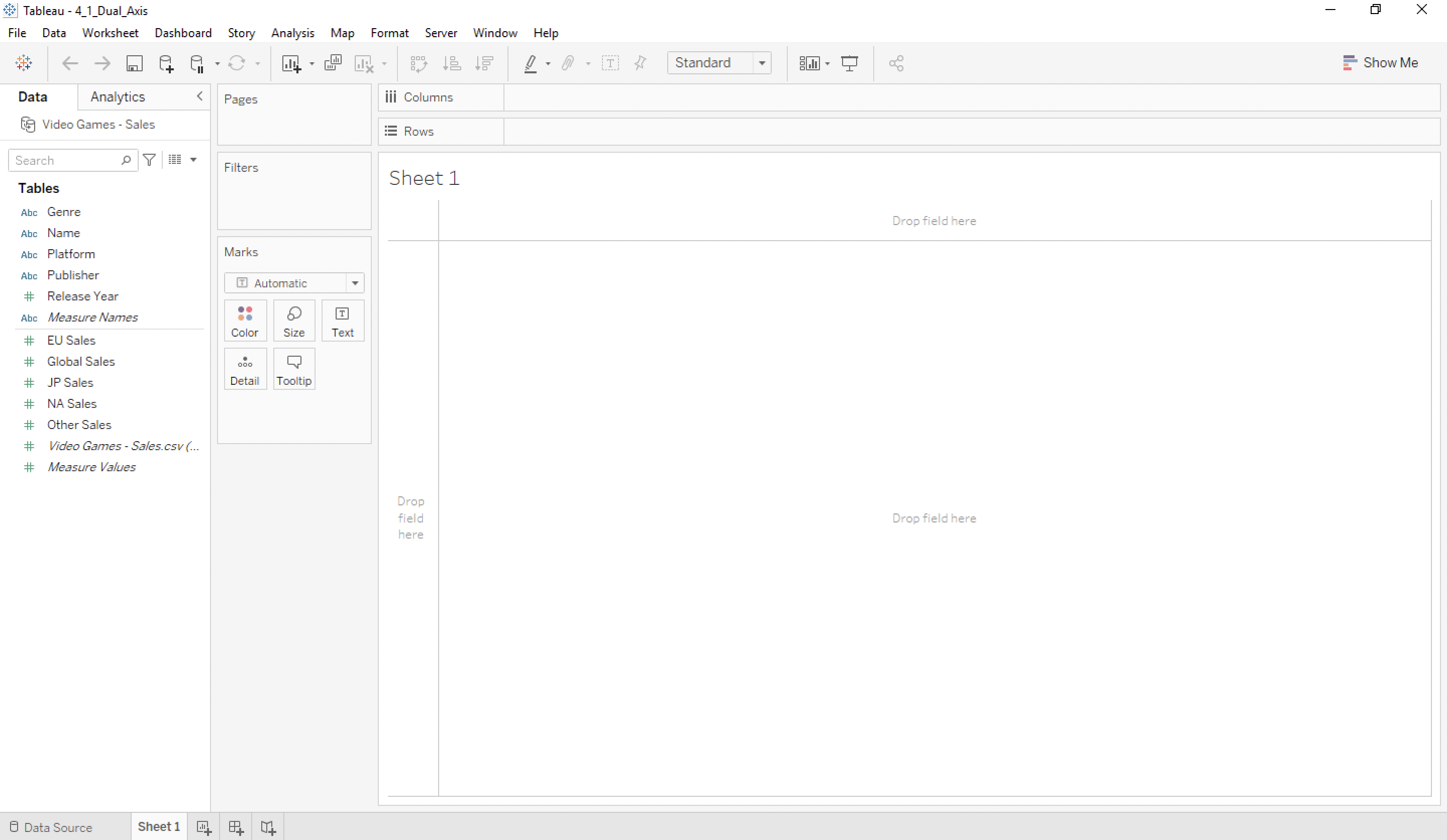Sort descending toolbar icon

(x=485, y=63)
